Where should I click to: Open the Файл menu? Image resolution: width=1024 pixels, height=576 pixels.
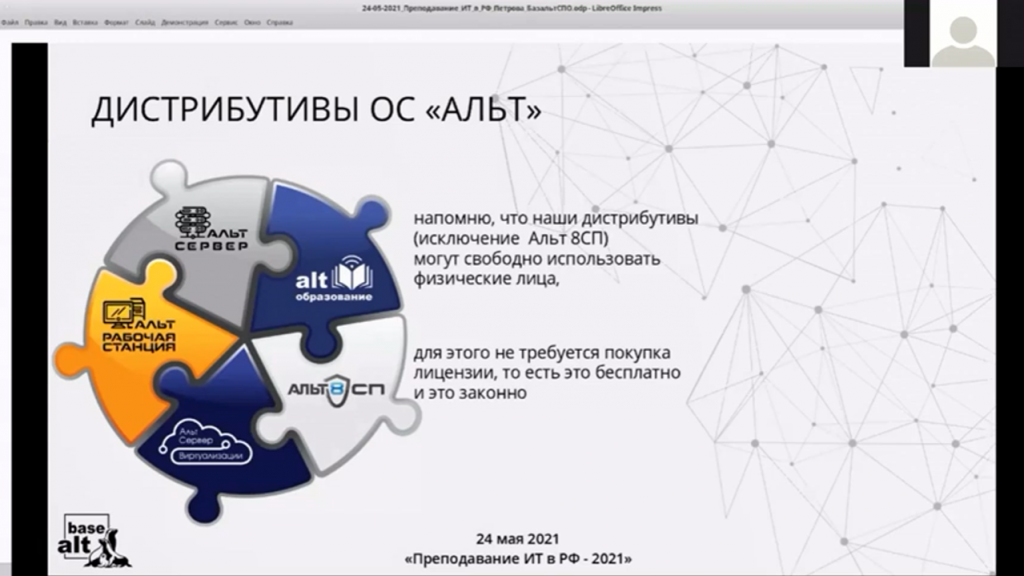click(10, 22)
